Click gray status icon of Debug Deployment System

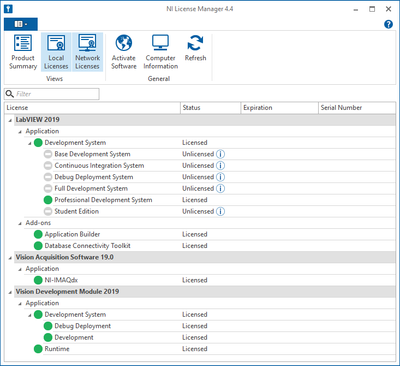click(48, 177)
